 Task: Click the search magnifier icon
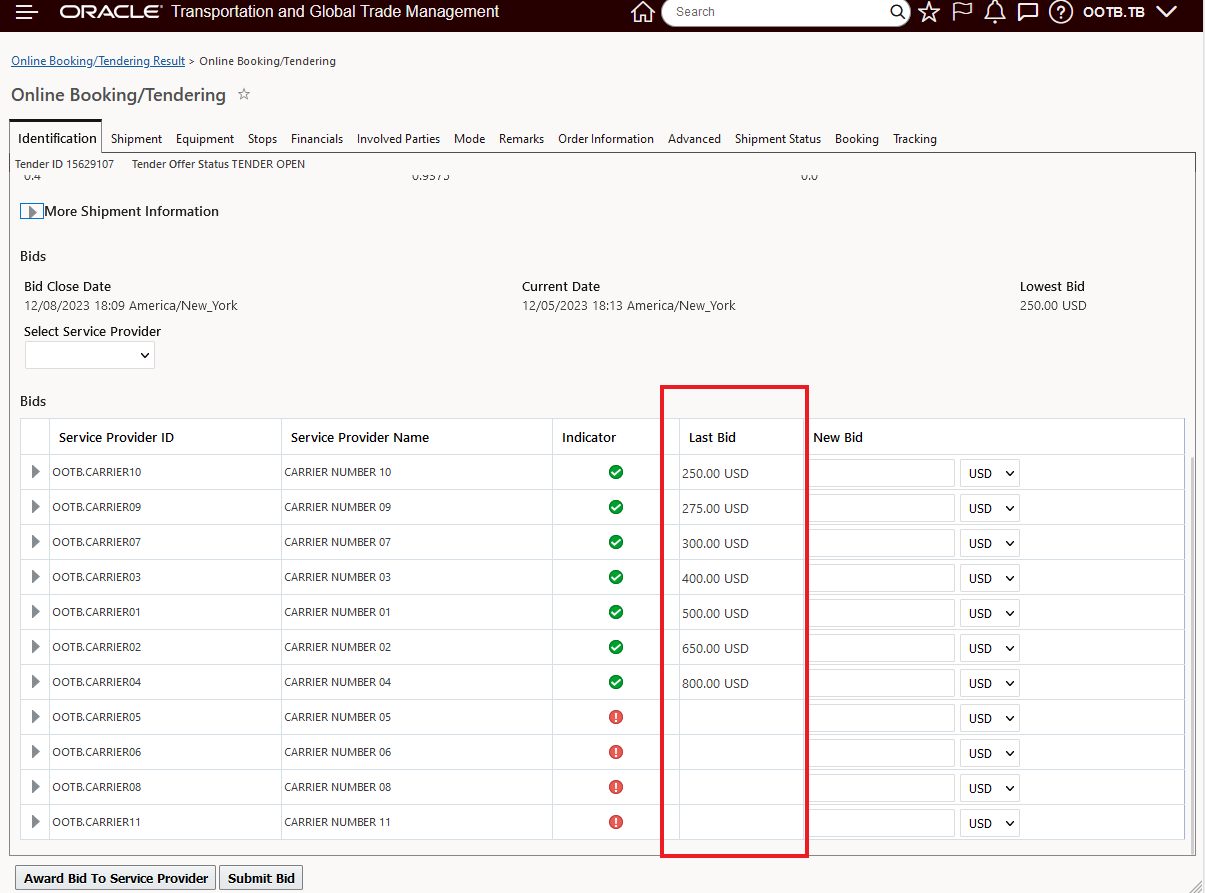(x=897, y=12)
